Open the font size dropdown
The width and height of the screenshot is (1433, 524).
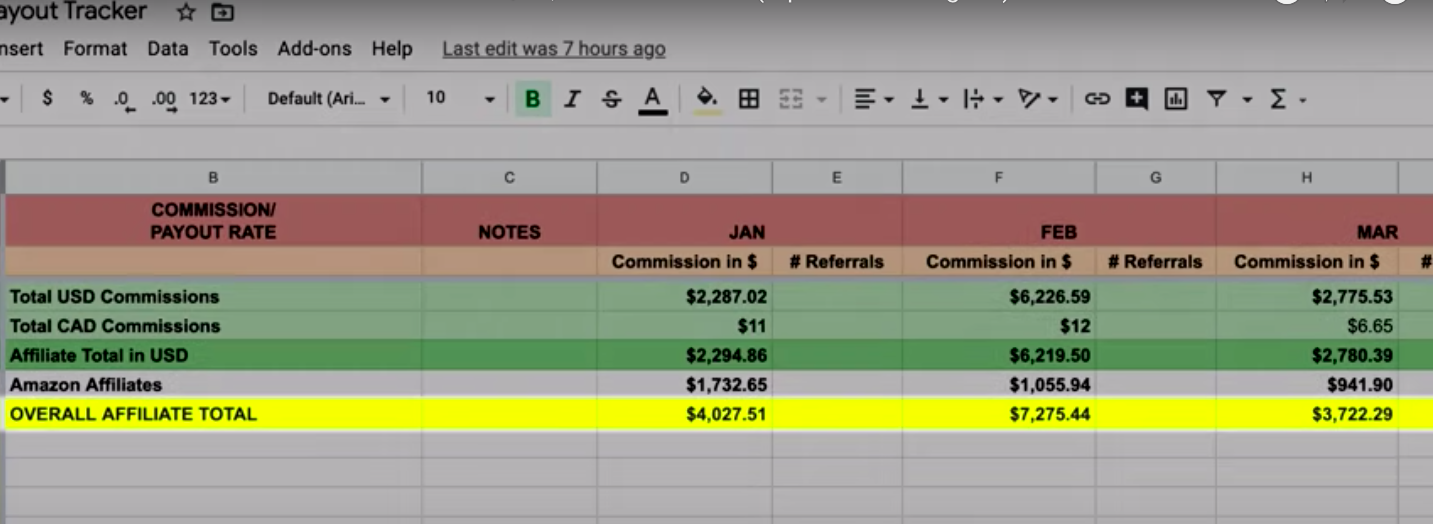click(x=460, y=99)
